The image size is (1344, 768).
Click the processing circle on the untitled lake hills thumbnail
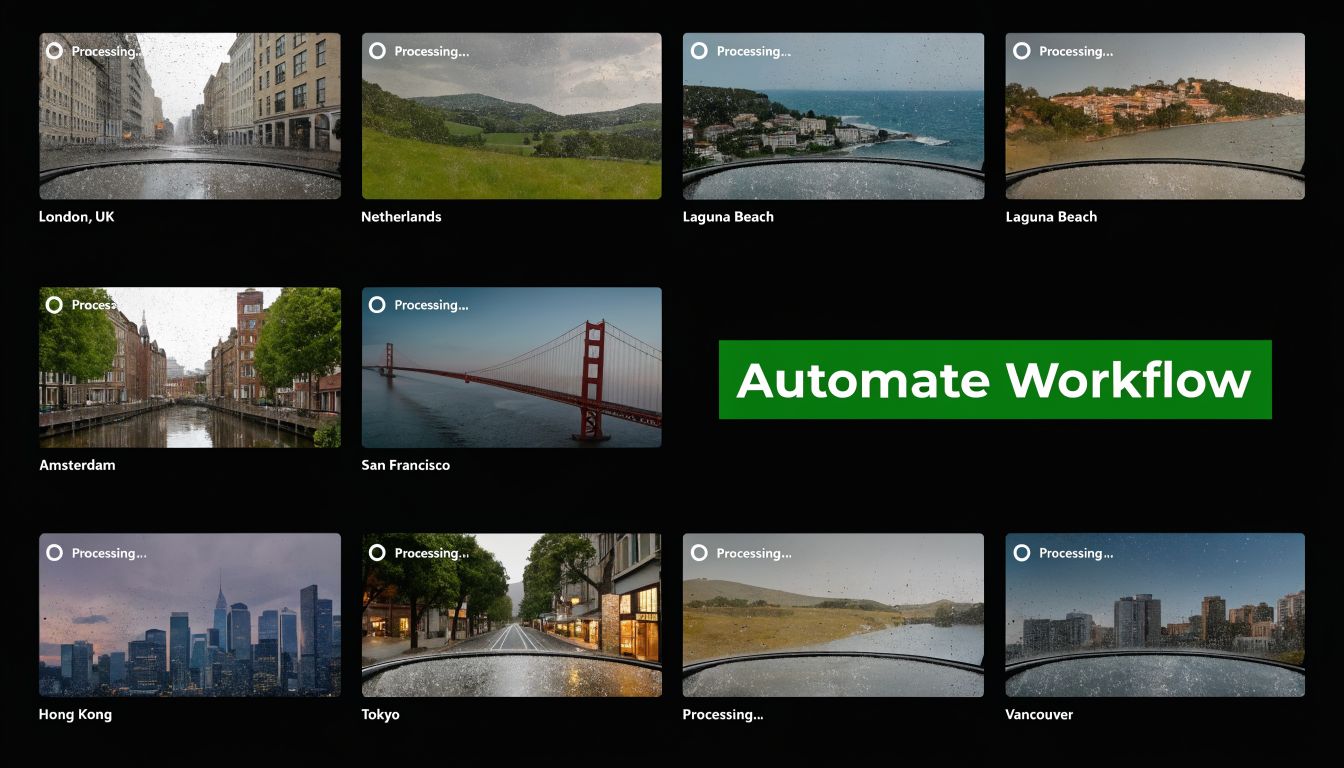tap(699, 553)
